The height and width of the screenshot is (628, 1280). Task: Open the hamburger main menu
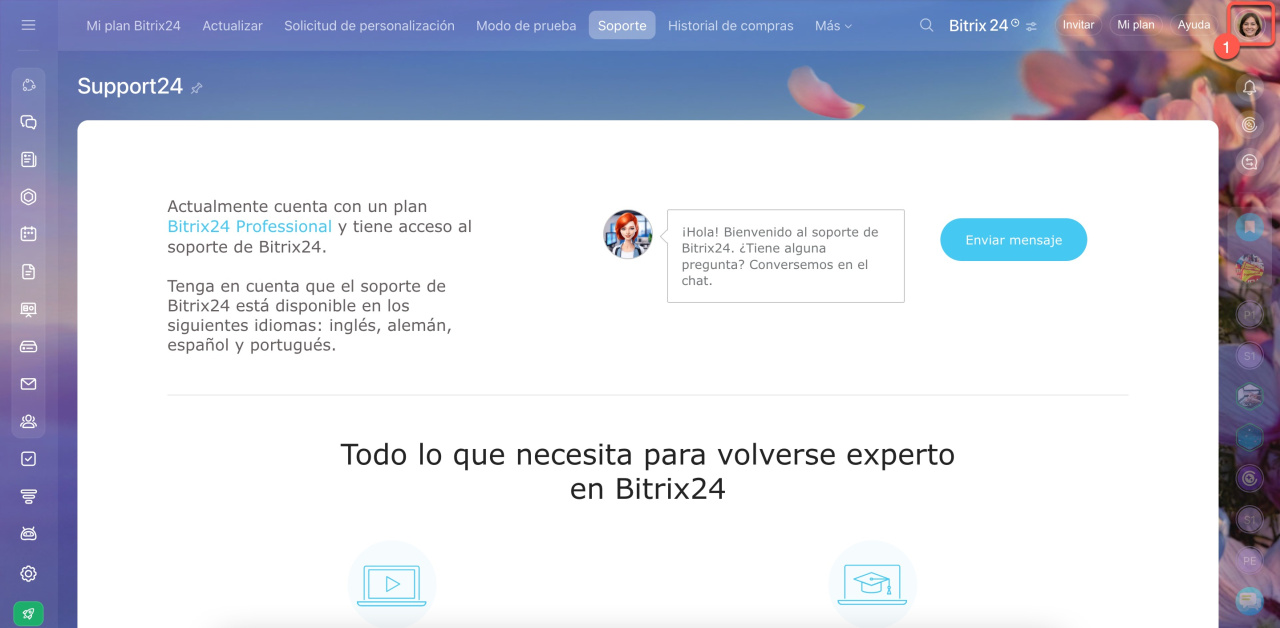pos(28,25)
